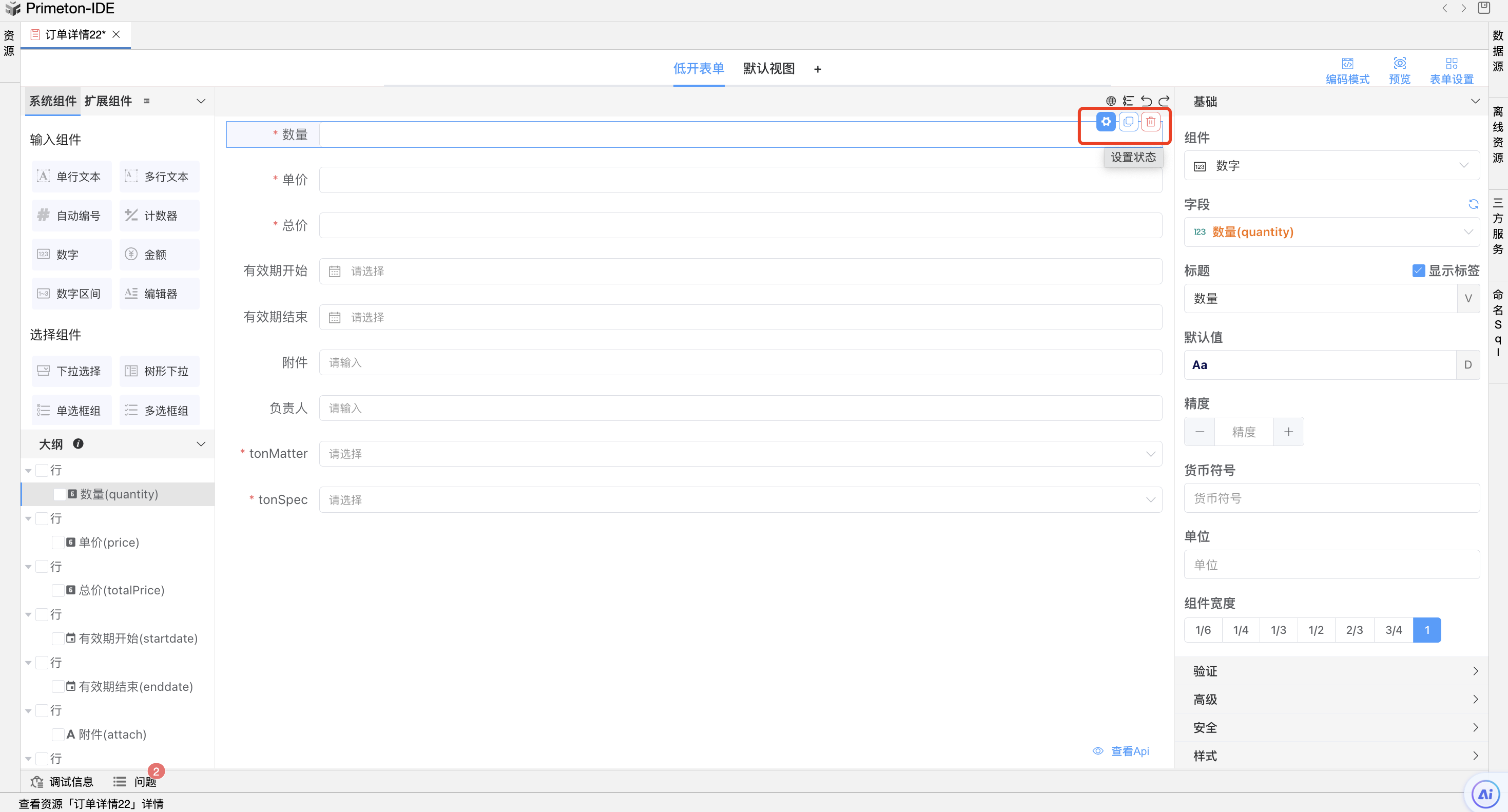
Task: Click the globe icon in the canvas toolbar
Action: tap(1111, 101)
